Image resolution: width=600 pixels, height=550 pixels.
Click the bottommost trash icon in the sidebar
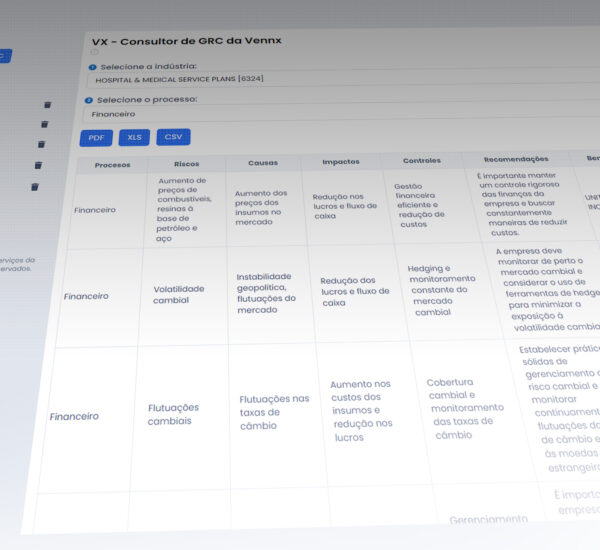click(x=35, y=187)
